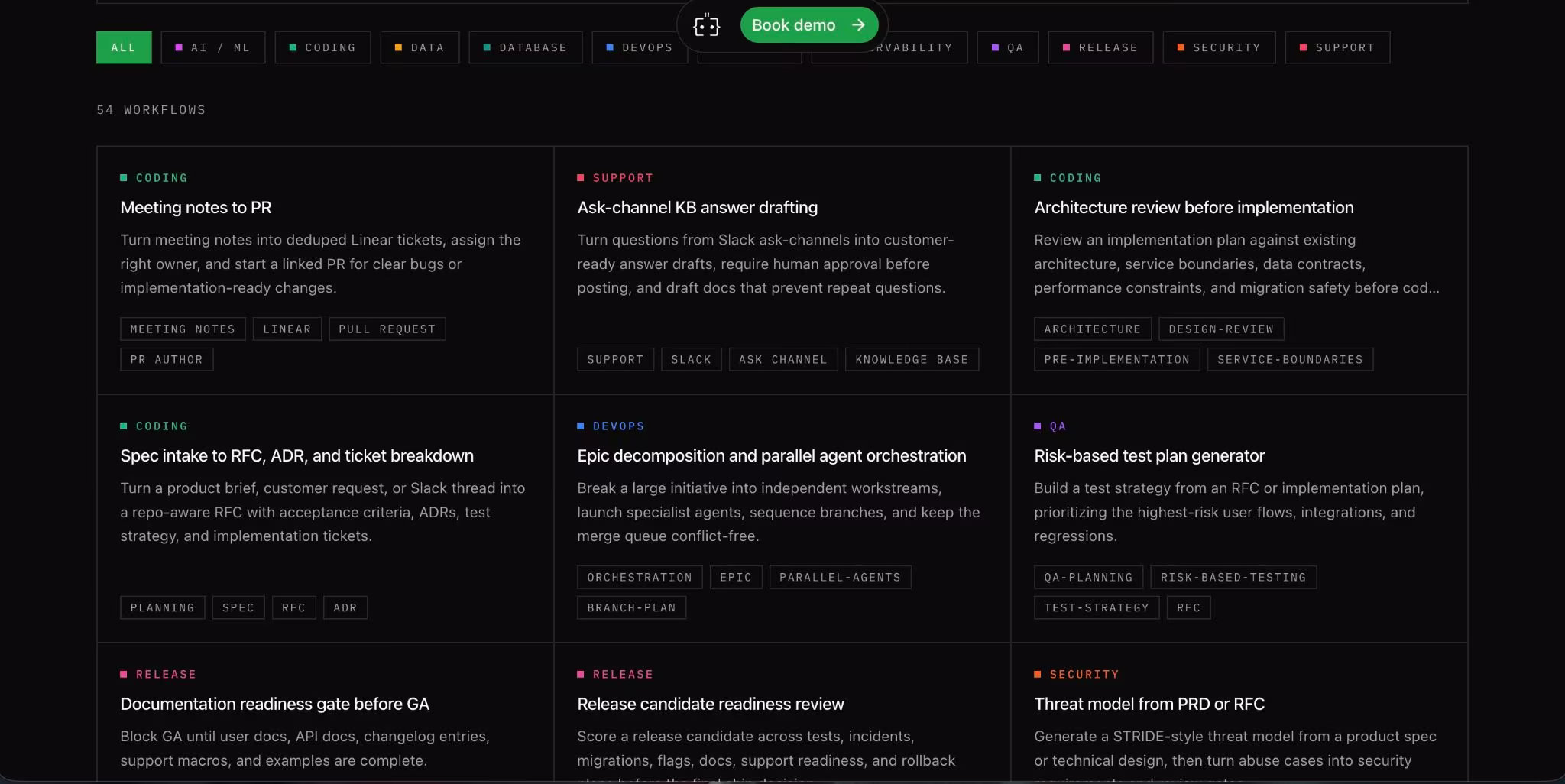Click the bracket-face logo icon beside Book demo

tap(706, 25)
